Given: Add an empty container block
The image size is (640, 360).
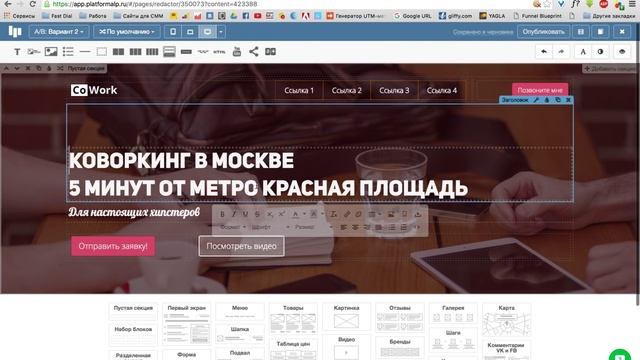Looking at the screenshot, I should 102,52.
